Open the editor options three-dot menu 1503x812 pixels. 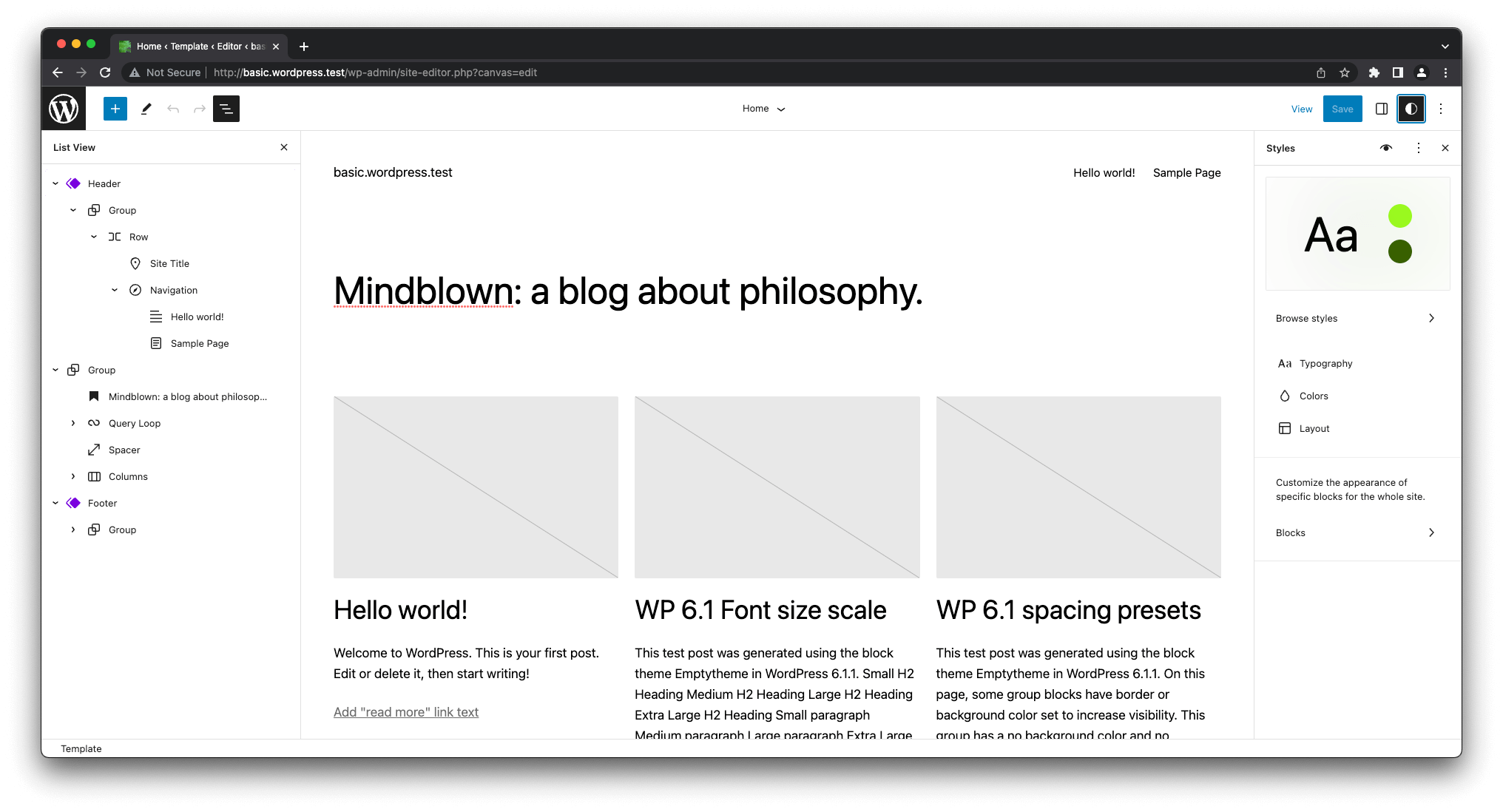point(1440,109)
